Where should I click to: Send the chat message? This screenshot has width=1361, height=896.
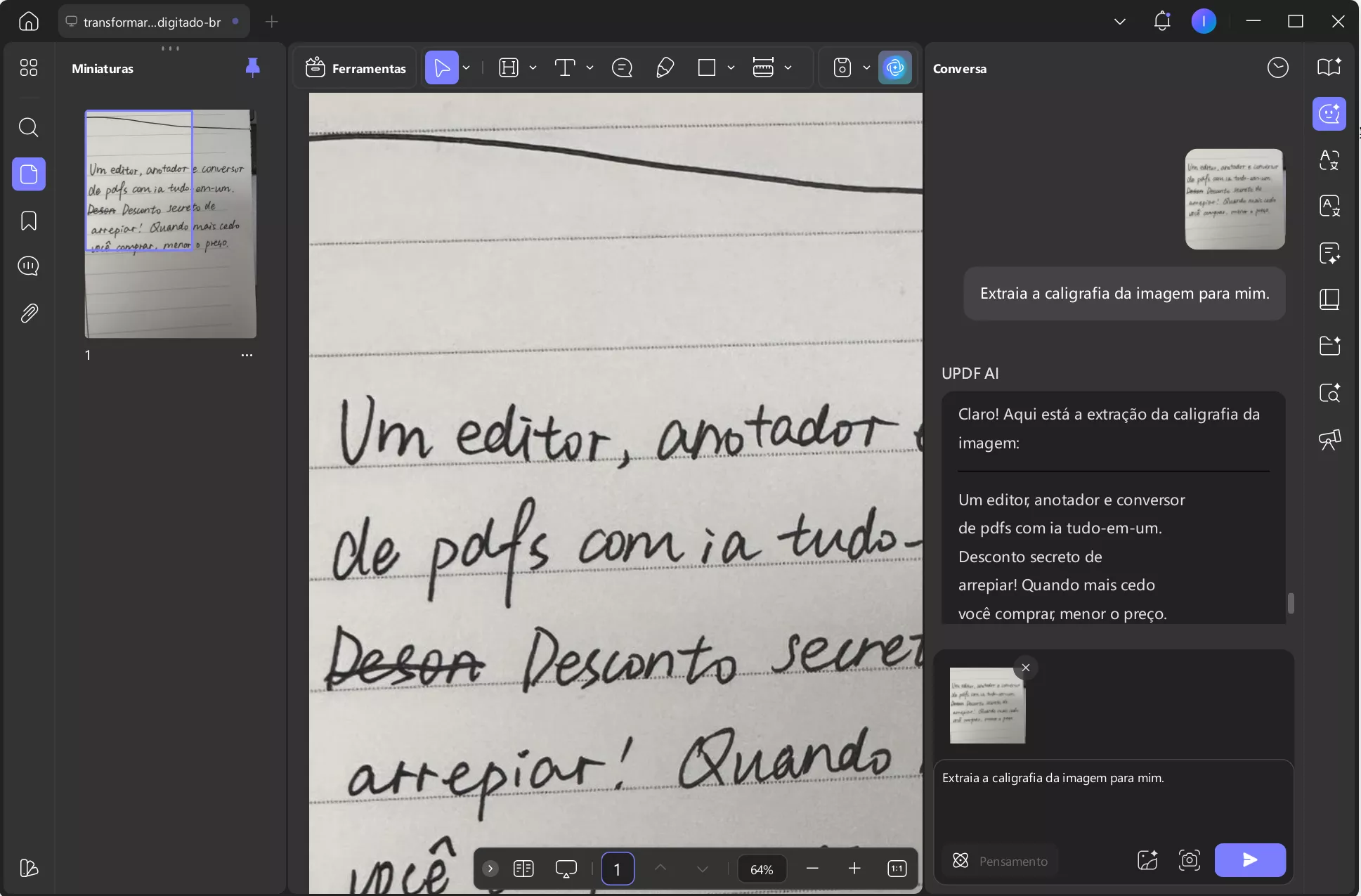pyautogui.click(x=1249, y=860)
